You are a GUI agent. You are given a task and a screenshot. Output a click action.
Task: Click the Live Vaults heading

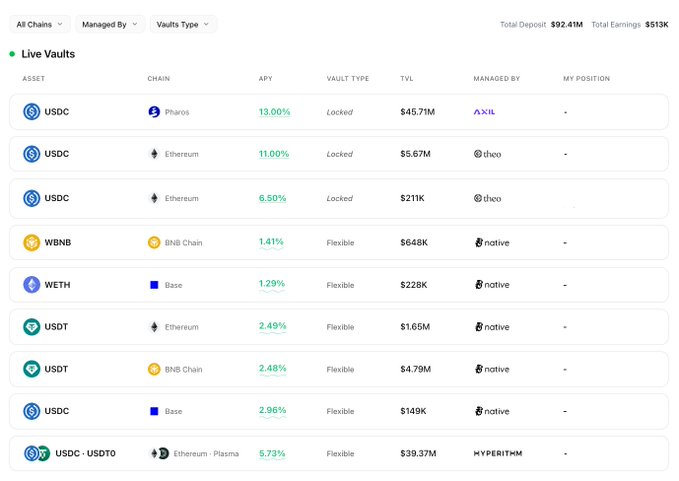(x=48, y=54)
